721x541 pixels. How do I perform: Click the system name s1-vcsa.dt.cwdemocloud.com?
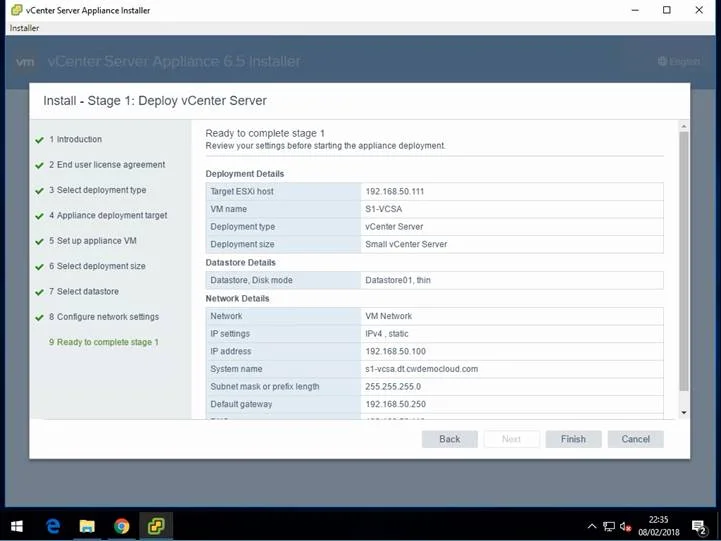422,369
